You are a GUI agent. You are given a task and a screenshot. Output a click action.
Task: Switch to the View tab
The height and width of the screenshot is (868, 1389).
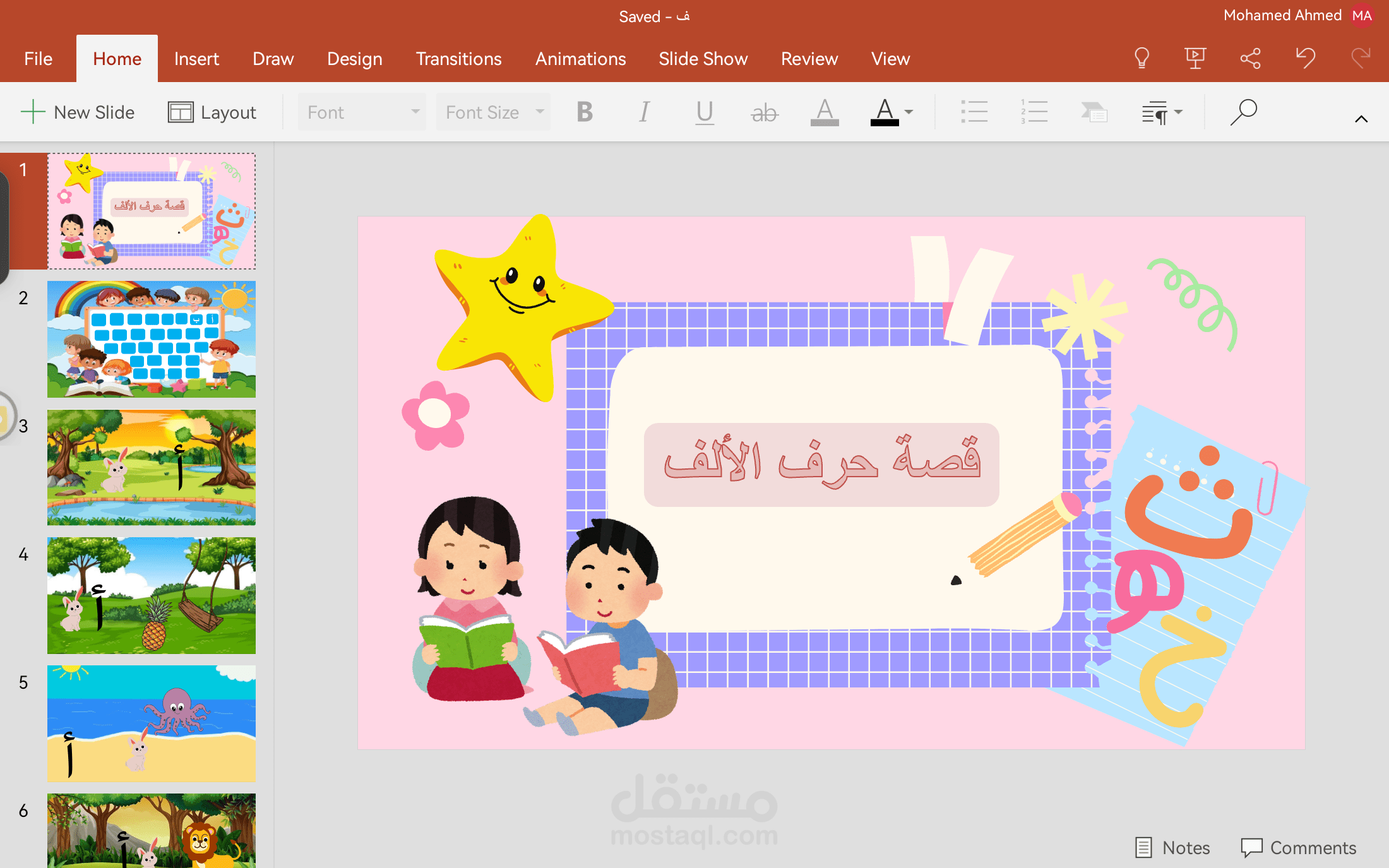click(x=890, y=59)
